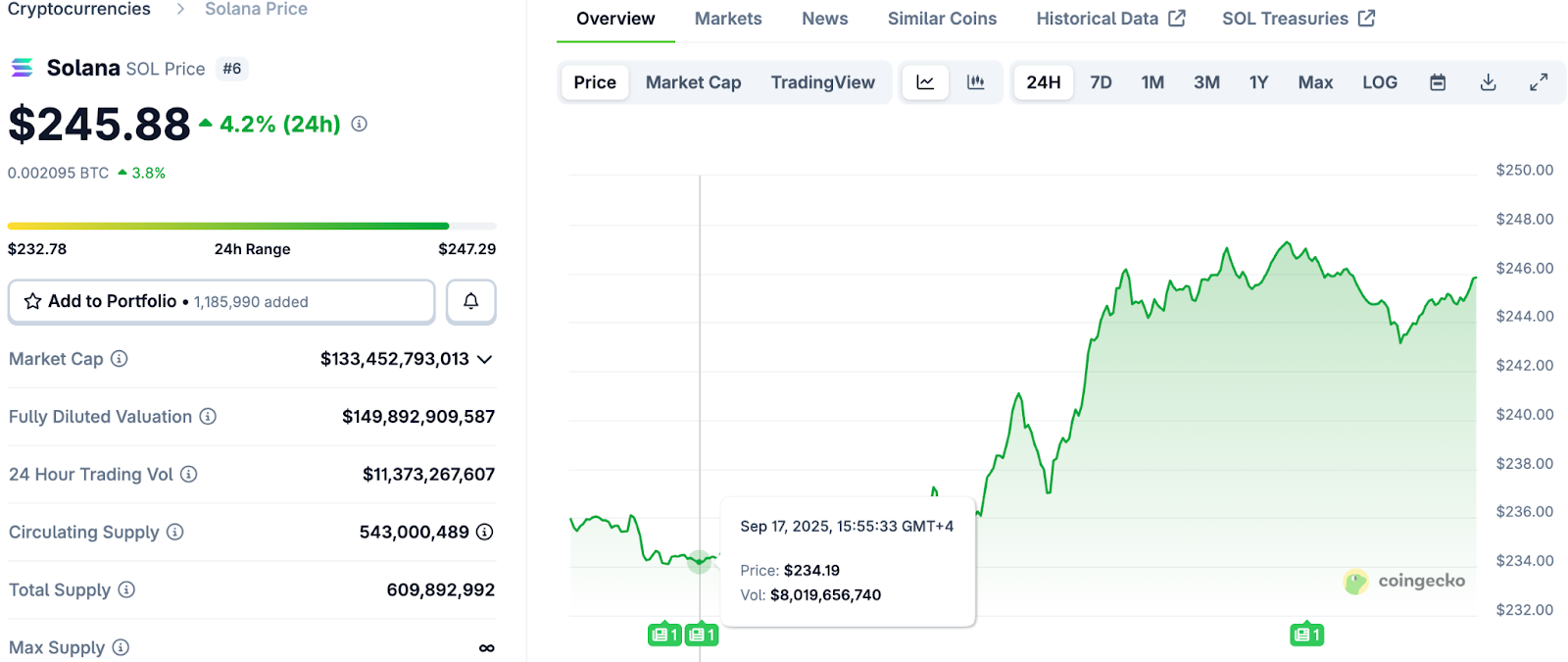Expand chart to fullscreen icon
The image size is (1568, 662).
pos(1539,82)
